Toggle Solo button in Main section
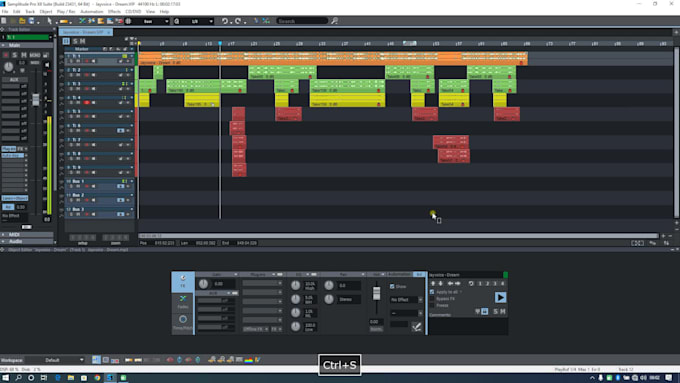Viewport: 680px width, 383px height. [x=15, y=55]
